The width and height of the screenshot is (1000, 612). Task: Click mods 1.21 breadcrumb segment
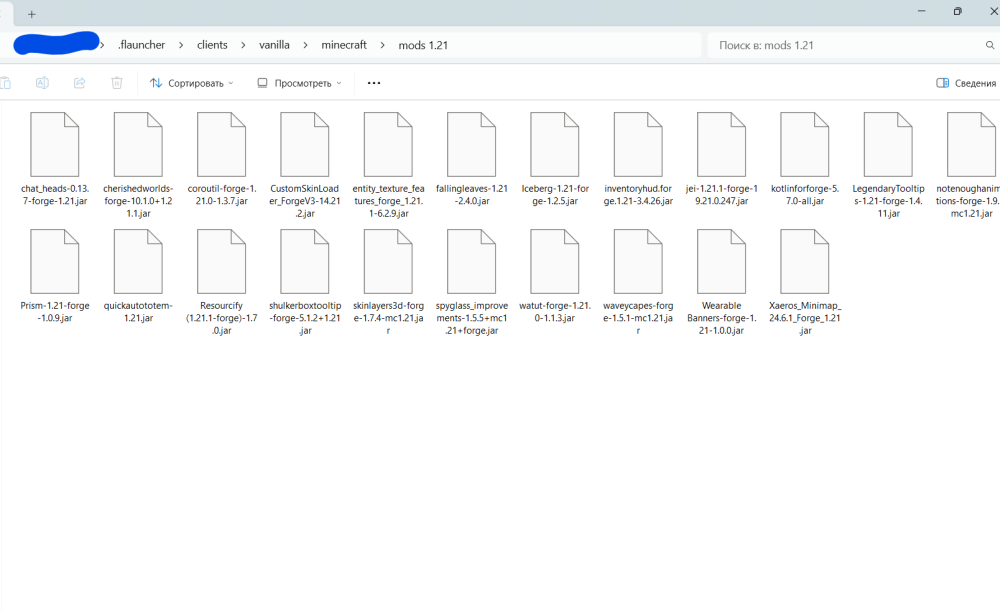click(423, 45)
